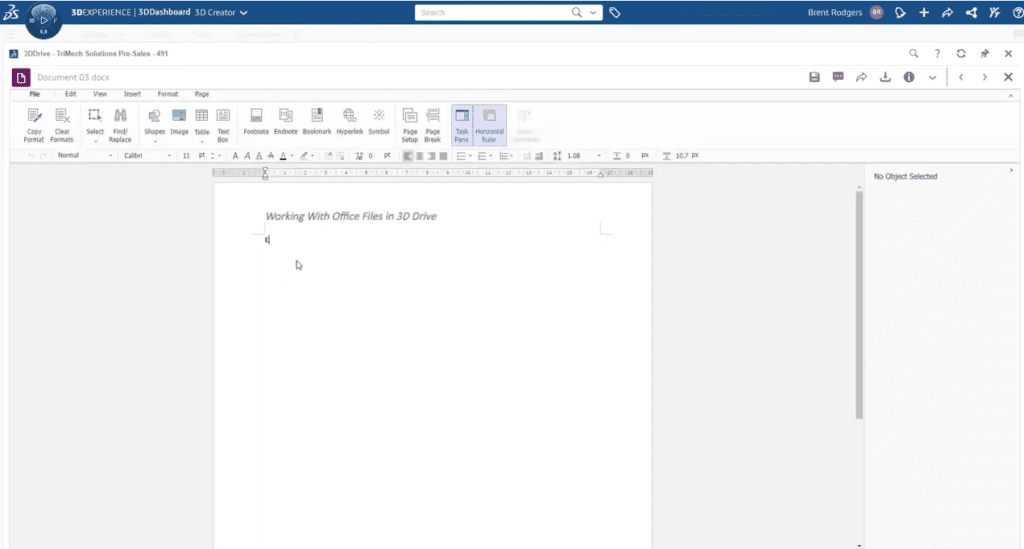
Task: Open the document information icon
Action: click(908, 77)
